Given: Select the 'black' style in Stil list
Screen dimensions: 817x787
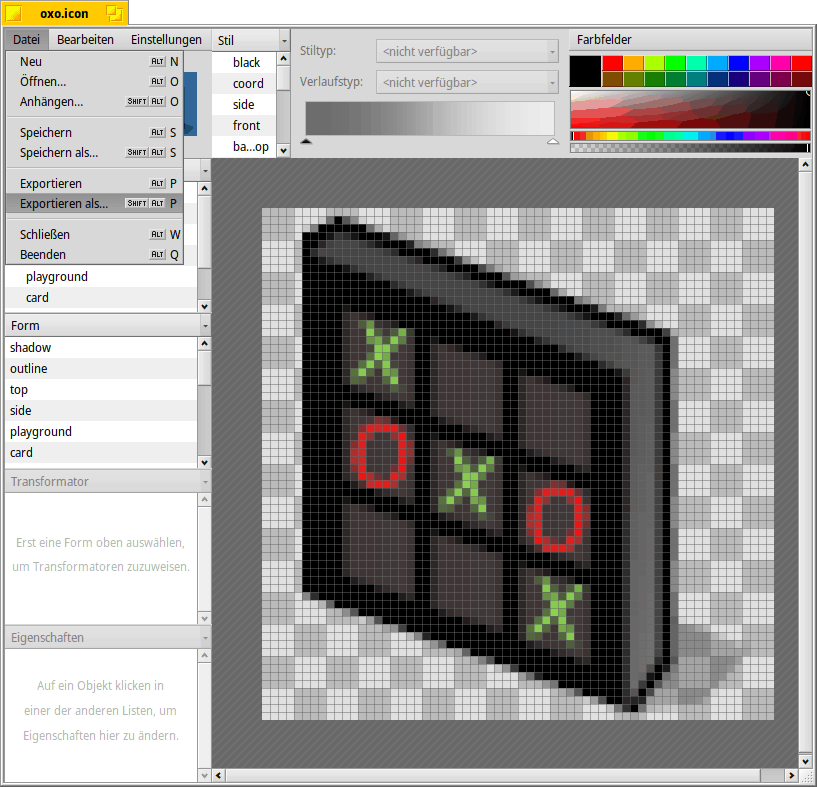Looking at the screenshot, I should click(246, 62).
